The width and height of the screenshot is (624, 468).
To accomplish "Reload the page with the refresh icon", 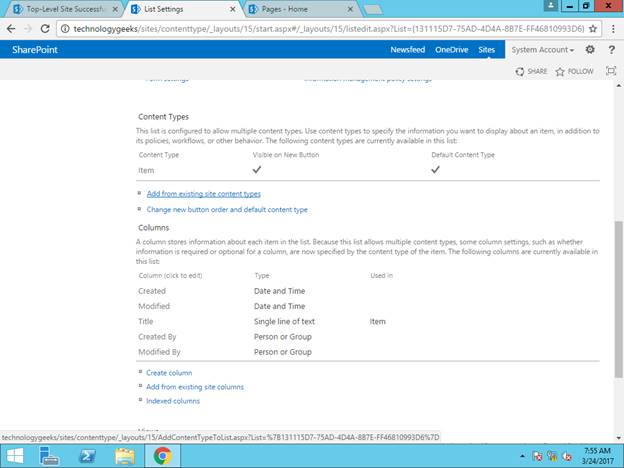I will 45,29.
